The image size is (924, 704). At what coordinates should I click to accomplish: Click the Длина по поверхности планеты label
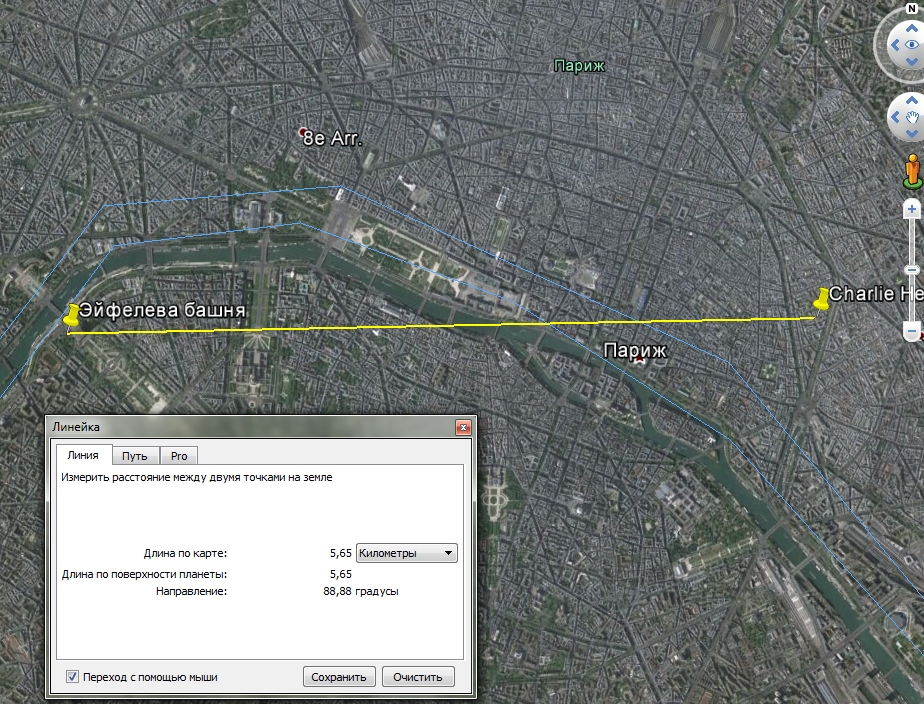144,574
